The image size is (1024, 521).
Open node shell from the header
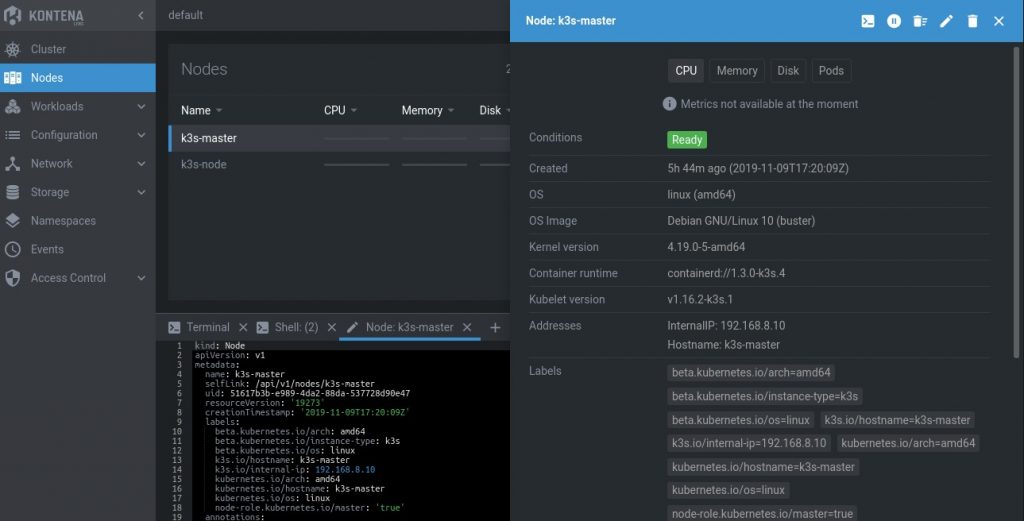[867, 21]
